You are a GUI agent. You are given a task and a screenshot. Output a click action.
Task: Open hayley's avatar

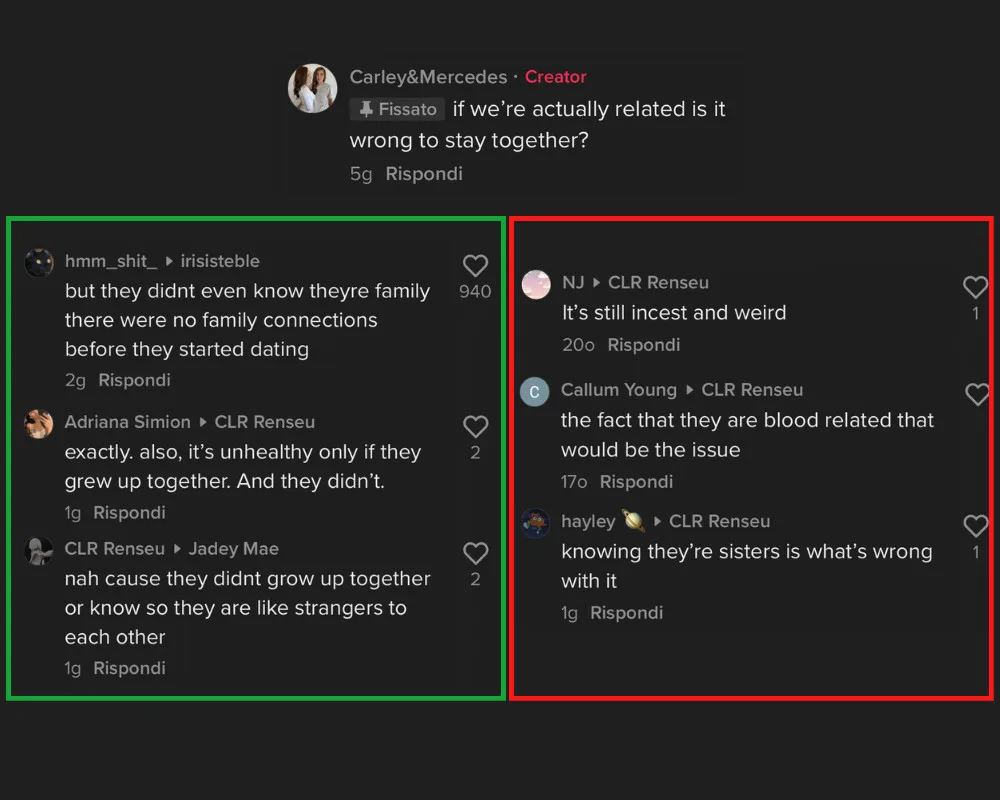tap(536, 523)
